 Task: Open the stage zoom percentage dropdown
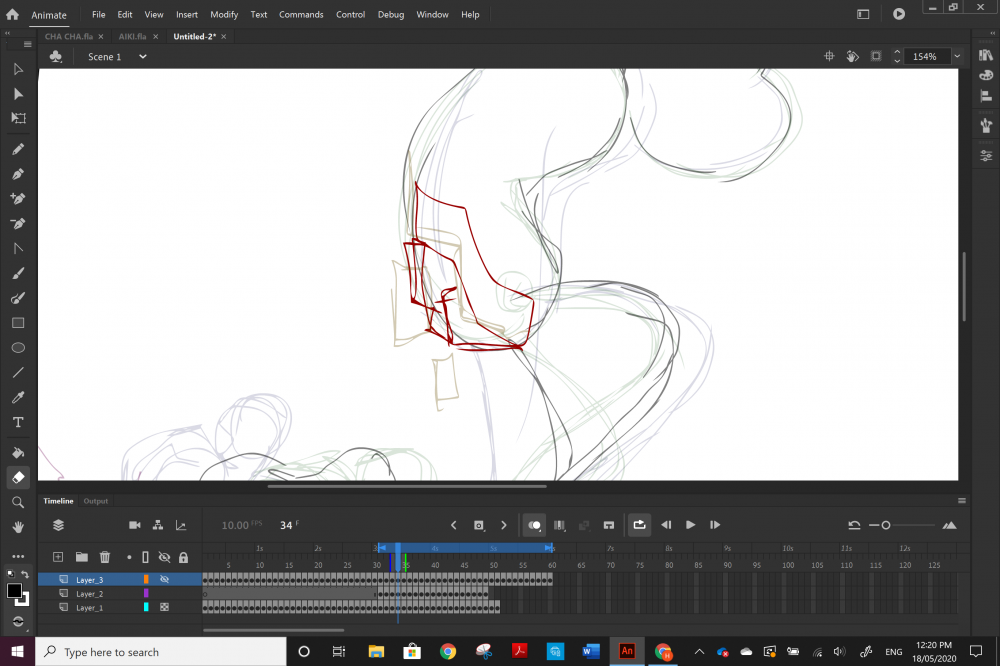pyautogui.click(x=957, y=57)
